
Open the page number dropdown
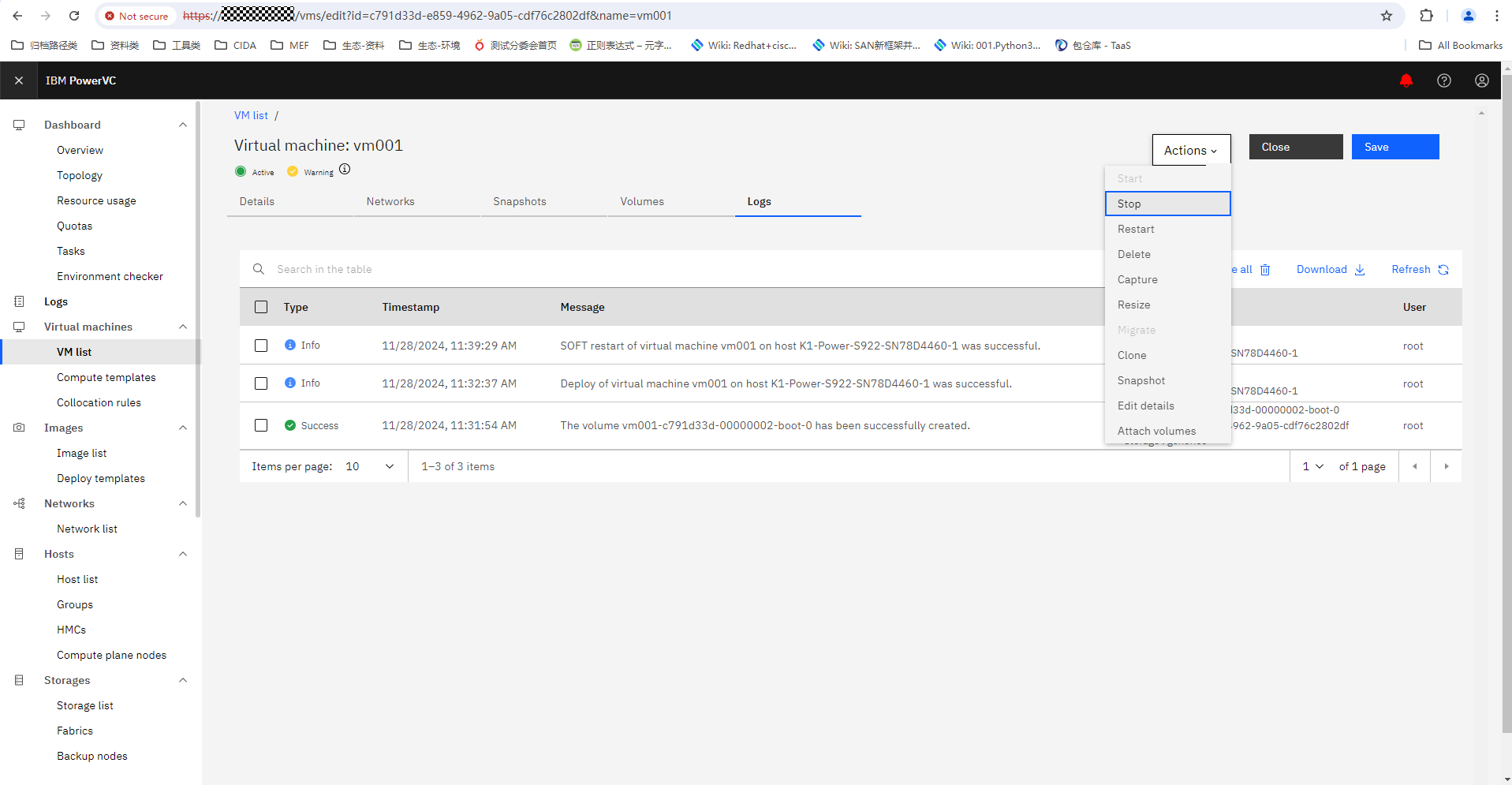point(1312,466)
